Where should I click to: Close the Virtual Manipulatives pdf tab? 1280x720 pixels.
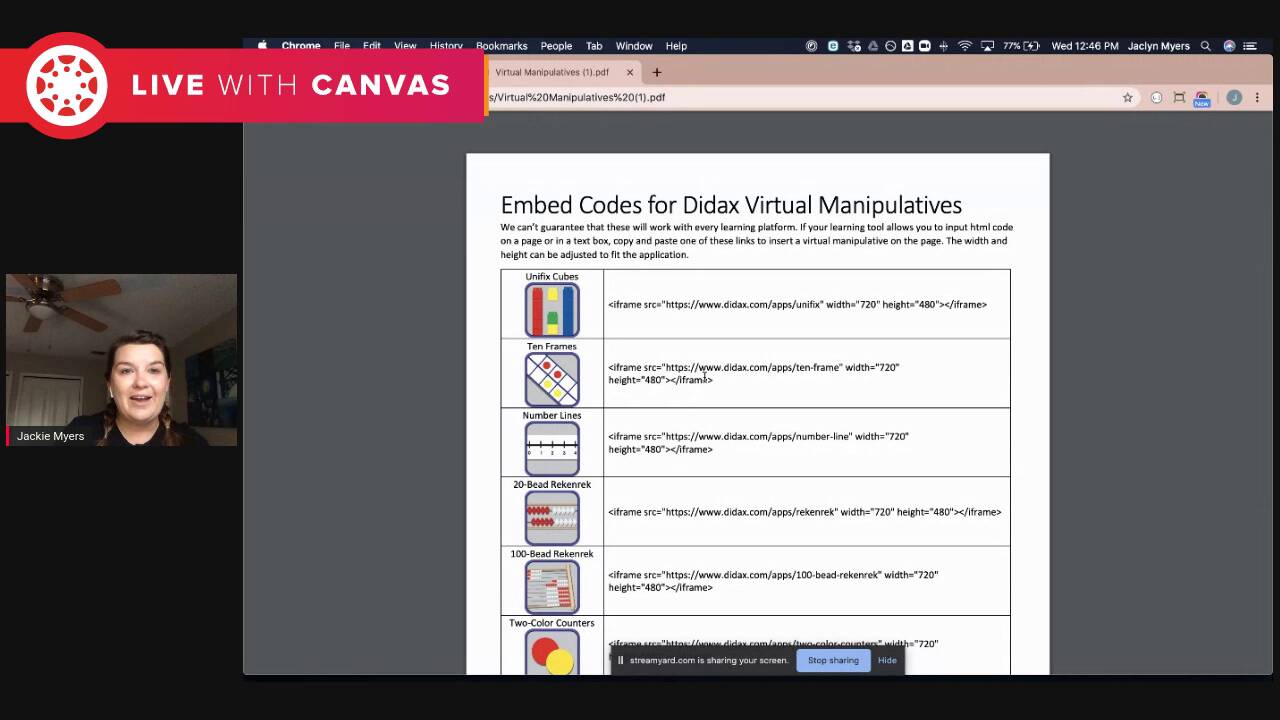click(x=630, y=72)
